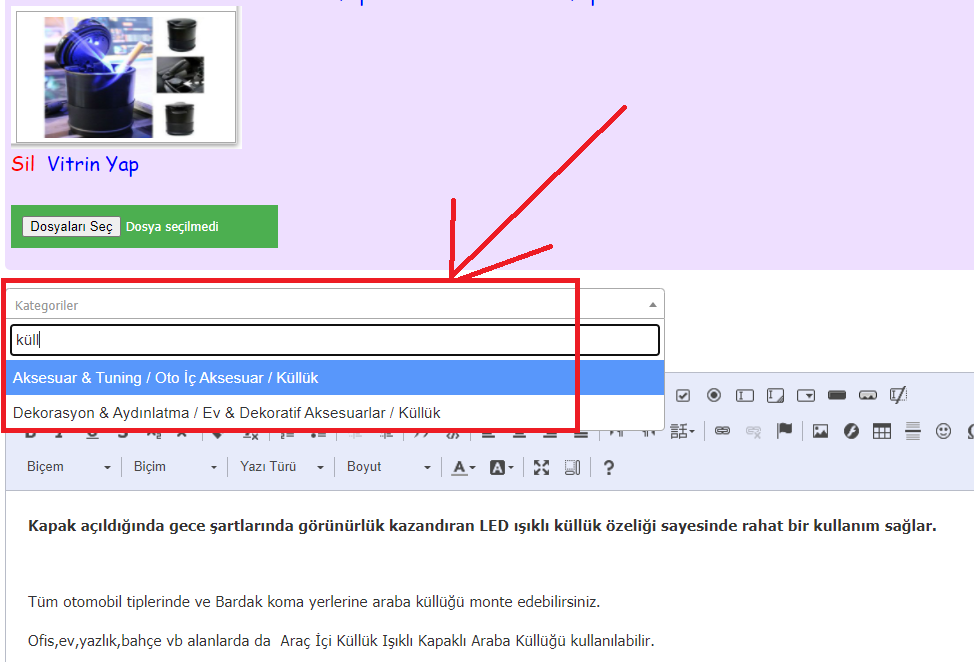Open the Yazı Türü font dropdown

click(x=281, y=466)
